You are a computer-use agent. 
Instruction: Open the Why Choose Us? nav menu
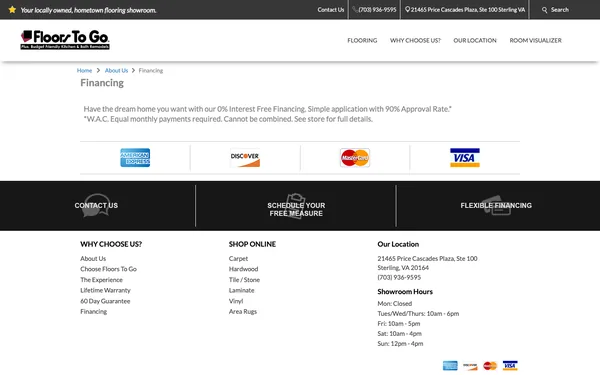click(x=415, y=40)
